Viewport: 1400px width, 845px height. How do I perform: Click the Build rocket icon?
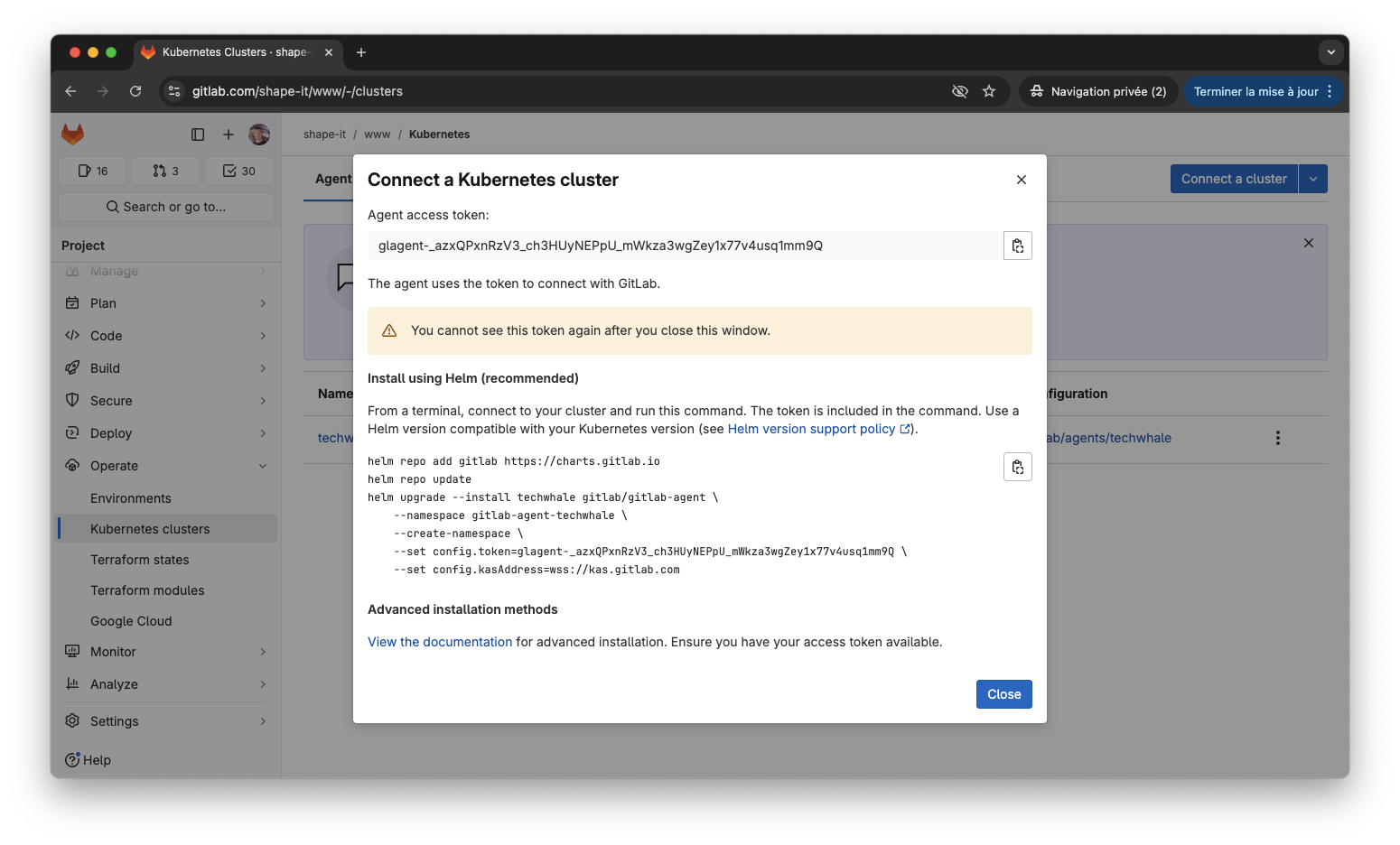click(72, 367)
